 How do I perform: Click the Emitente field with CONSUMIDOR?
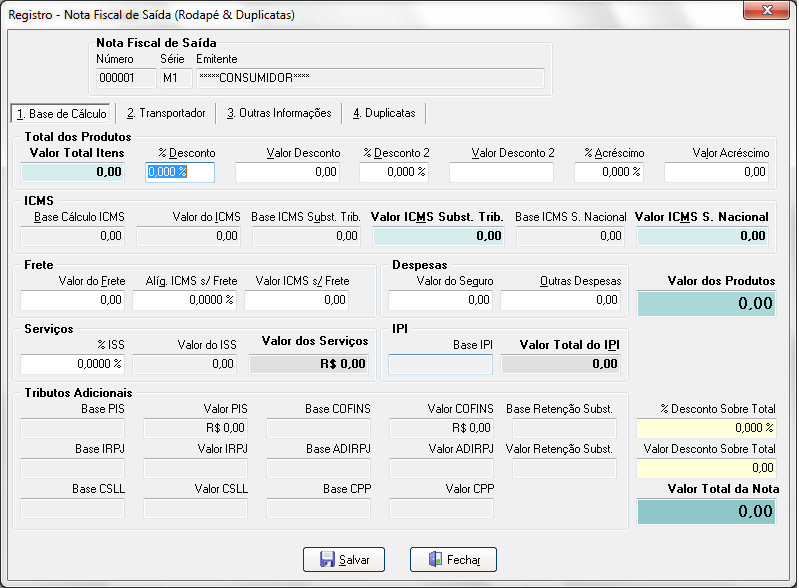[x=370, y=78]
